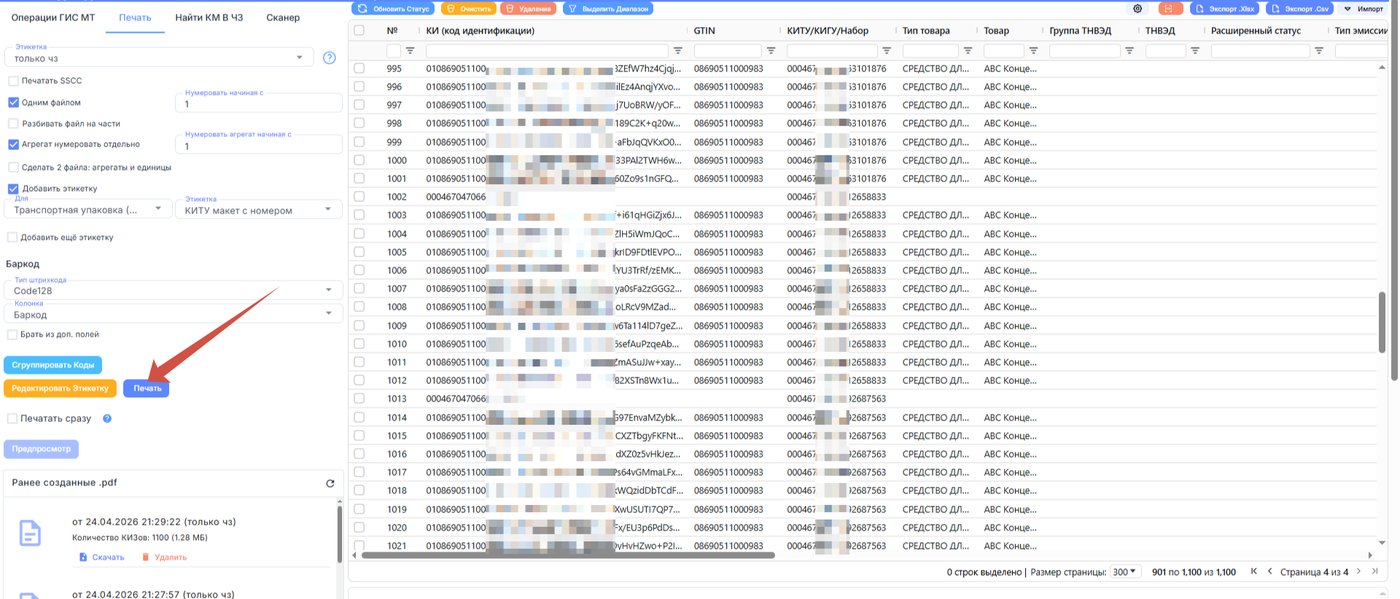
Task: Select the checkbox for row 1000
Action: click(x=359, y=160)
